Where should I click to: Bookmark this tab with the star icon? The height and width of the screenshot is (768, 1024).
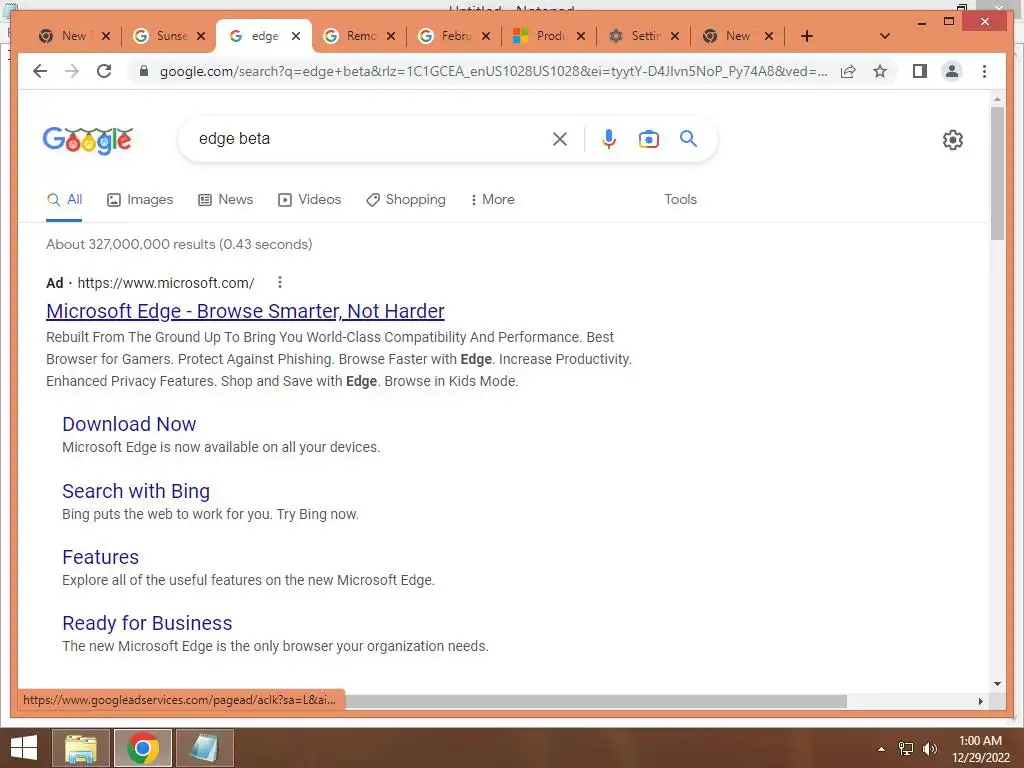(x=880, y=71)
